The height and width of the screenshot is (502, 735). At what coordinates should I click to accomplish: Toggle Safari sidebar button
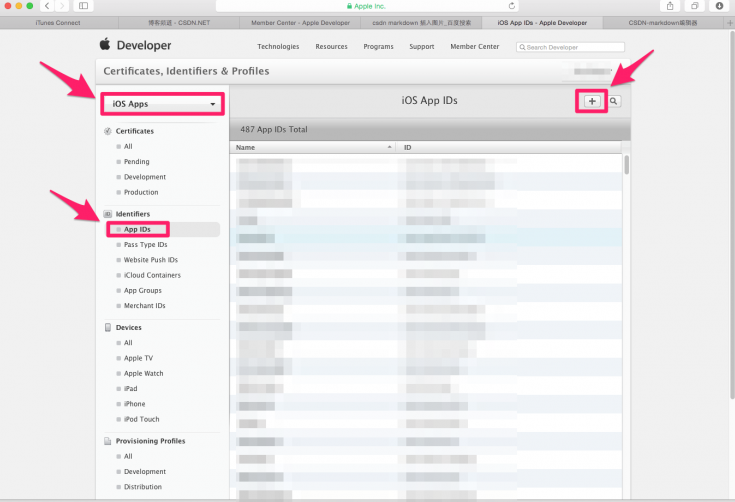pos(83,6)
